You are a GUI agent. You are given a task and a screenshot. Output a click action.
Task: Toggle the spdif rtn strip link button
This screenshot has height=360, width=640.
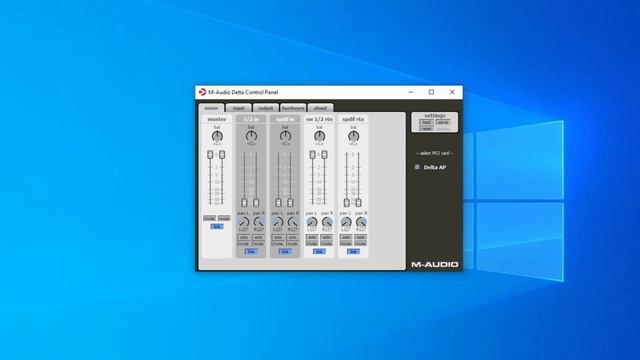(353, 251)
